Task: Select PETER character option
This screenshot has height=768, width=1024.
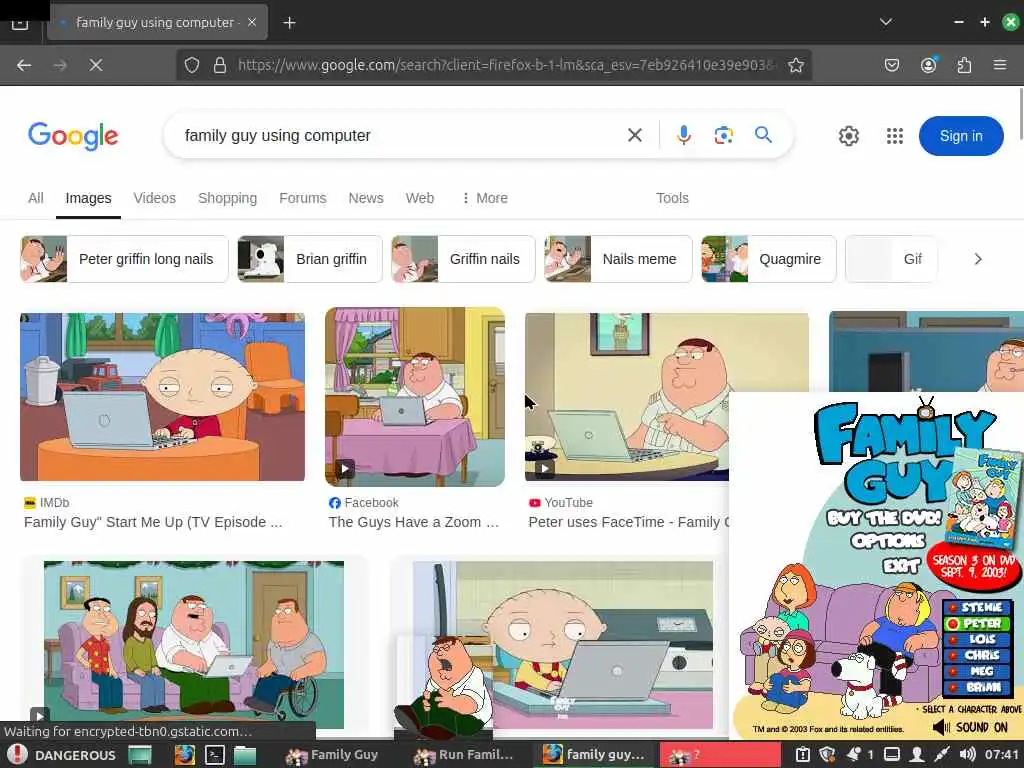Action: click(978, 624)
